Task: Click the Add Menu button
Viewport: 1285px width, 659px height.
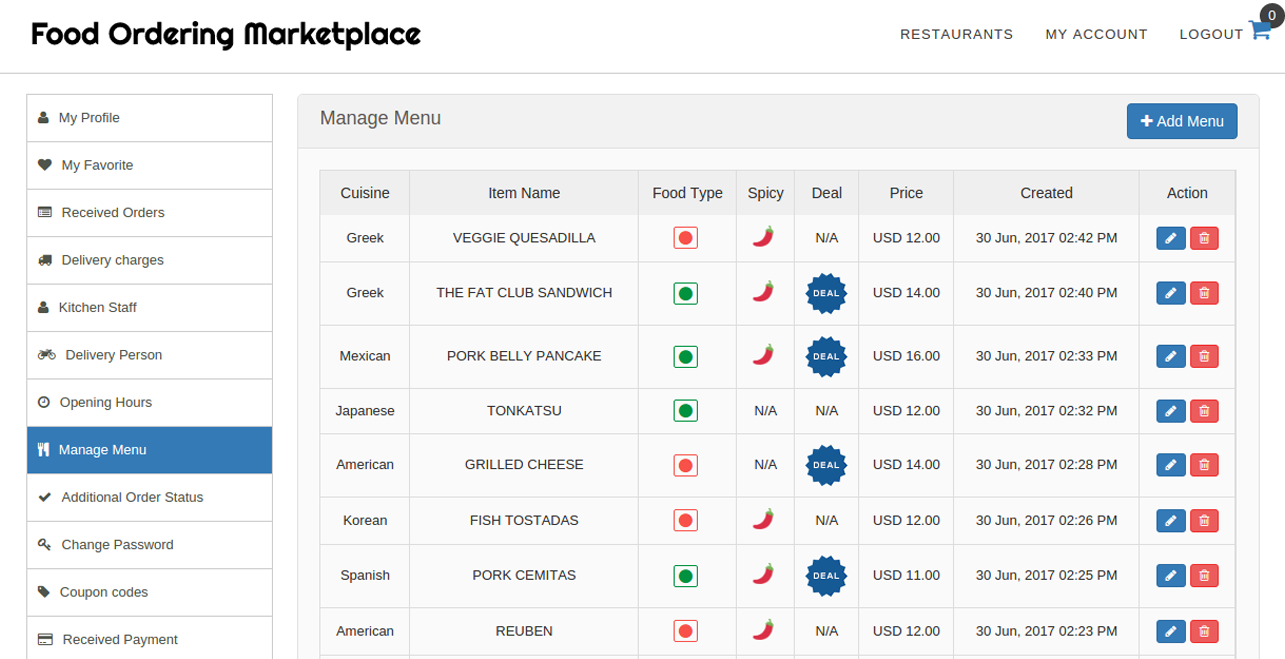Action: click(1182, 121)
